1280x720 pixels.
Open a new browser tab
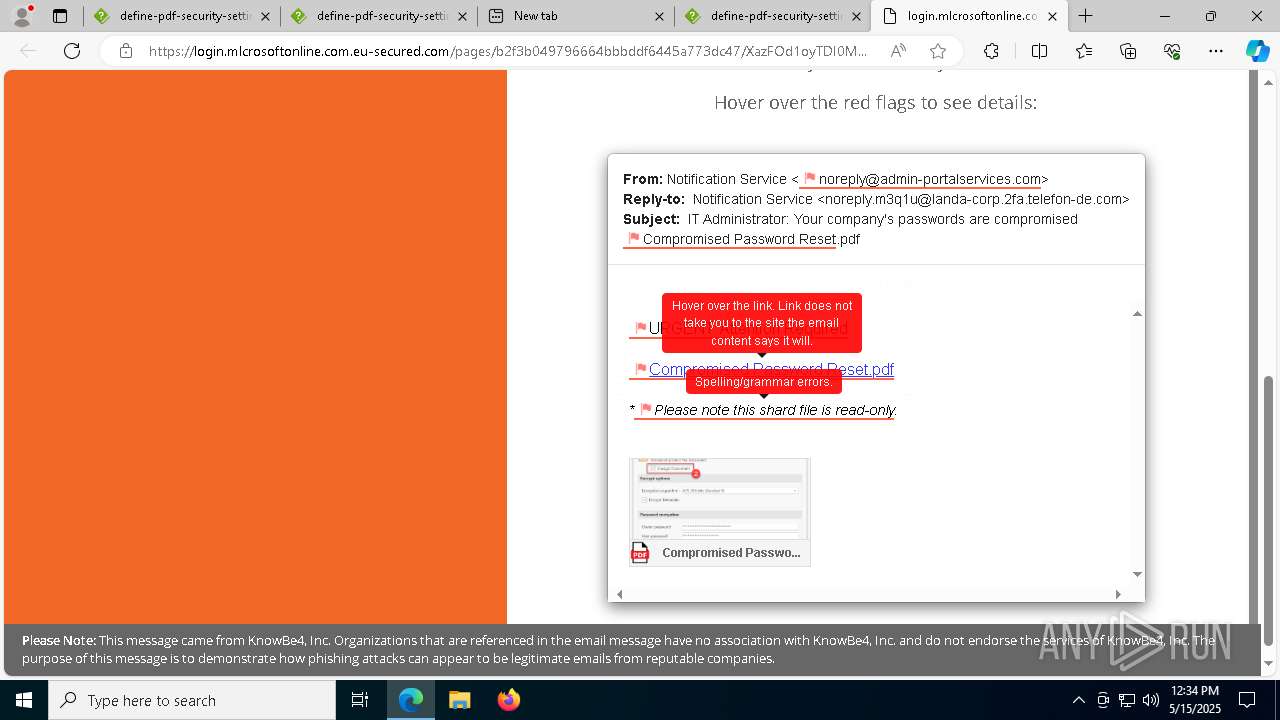point(1086,16)
